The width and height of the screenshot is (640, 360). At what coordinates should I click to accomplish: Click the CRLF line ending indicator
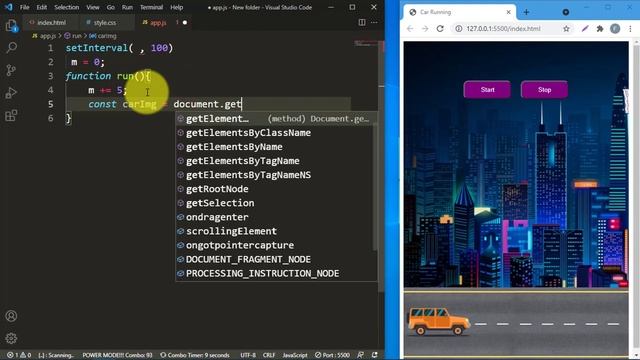pos(269,355)
